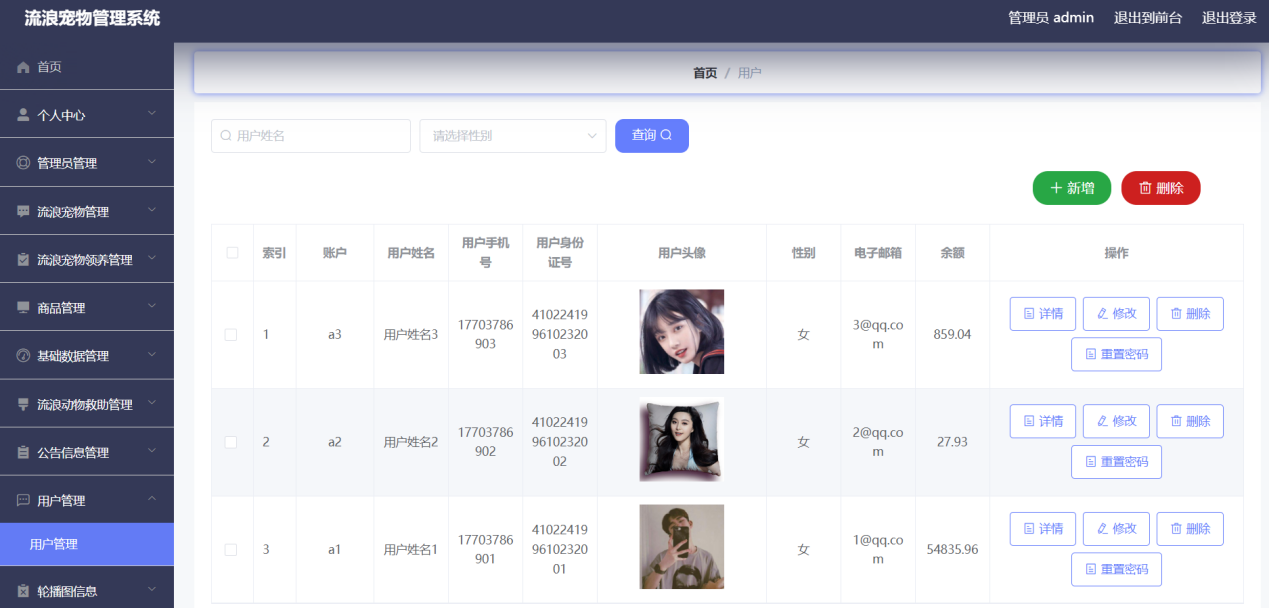Click the magnifier icon in the 查询 button

pos(667,135)
